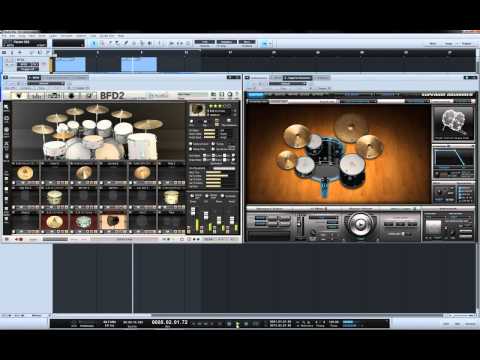Select the white tom slot in BFD2 middle row

(x=54, y=198)
